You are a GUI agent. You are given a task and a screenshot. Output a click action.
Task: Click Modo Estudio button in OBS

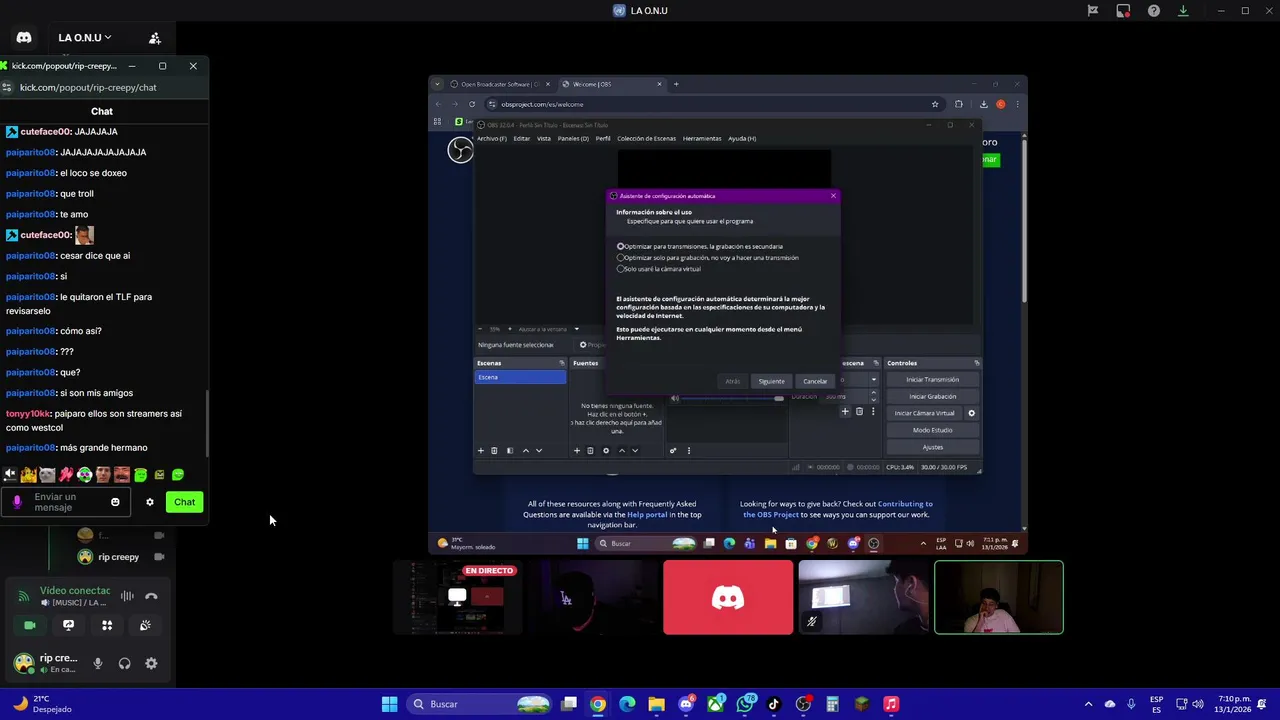click(932, 430)
